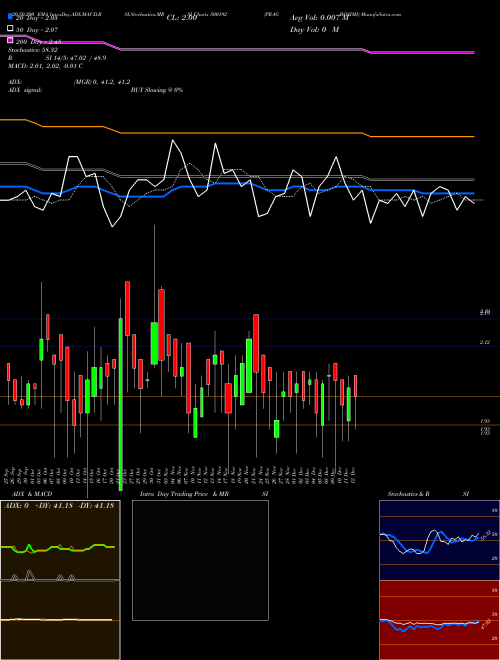Click the 'ADX signal:' label
This screenshot has height=660, width=500.
pos(25,90)
